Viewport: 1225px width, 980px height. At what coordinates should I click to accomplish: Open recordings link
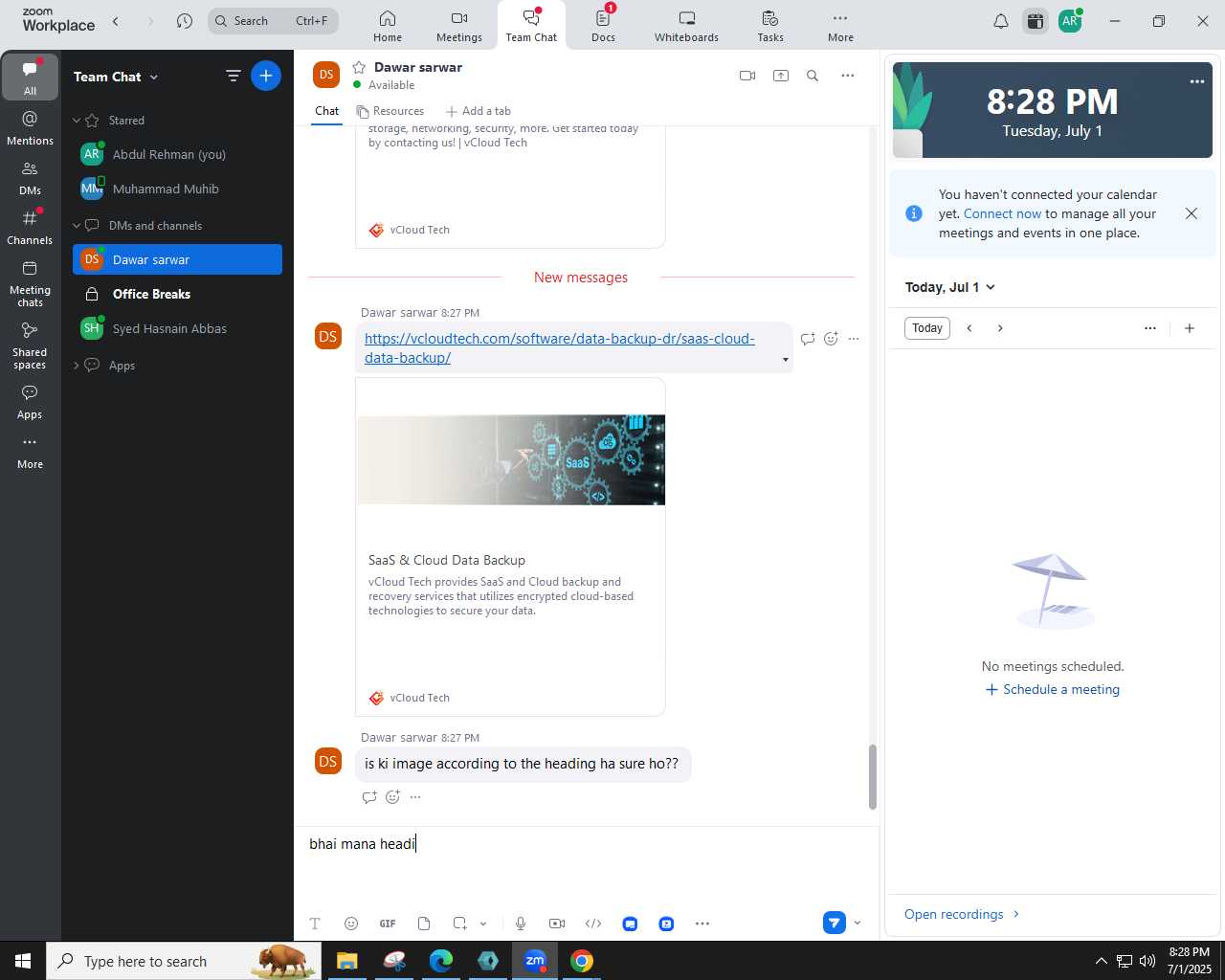(x=962, y=914)
